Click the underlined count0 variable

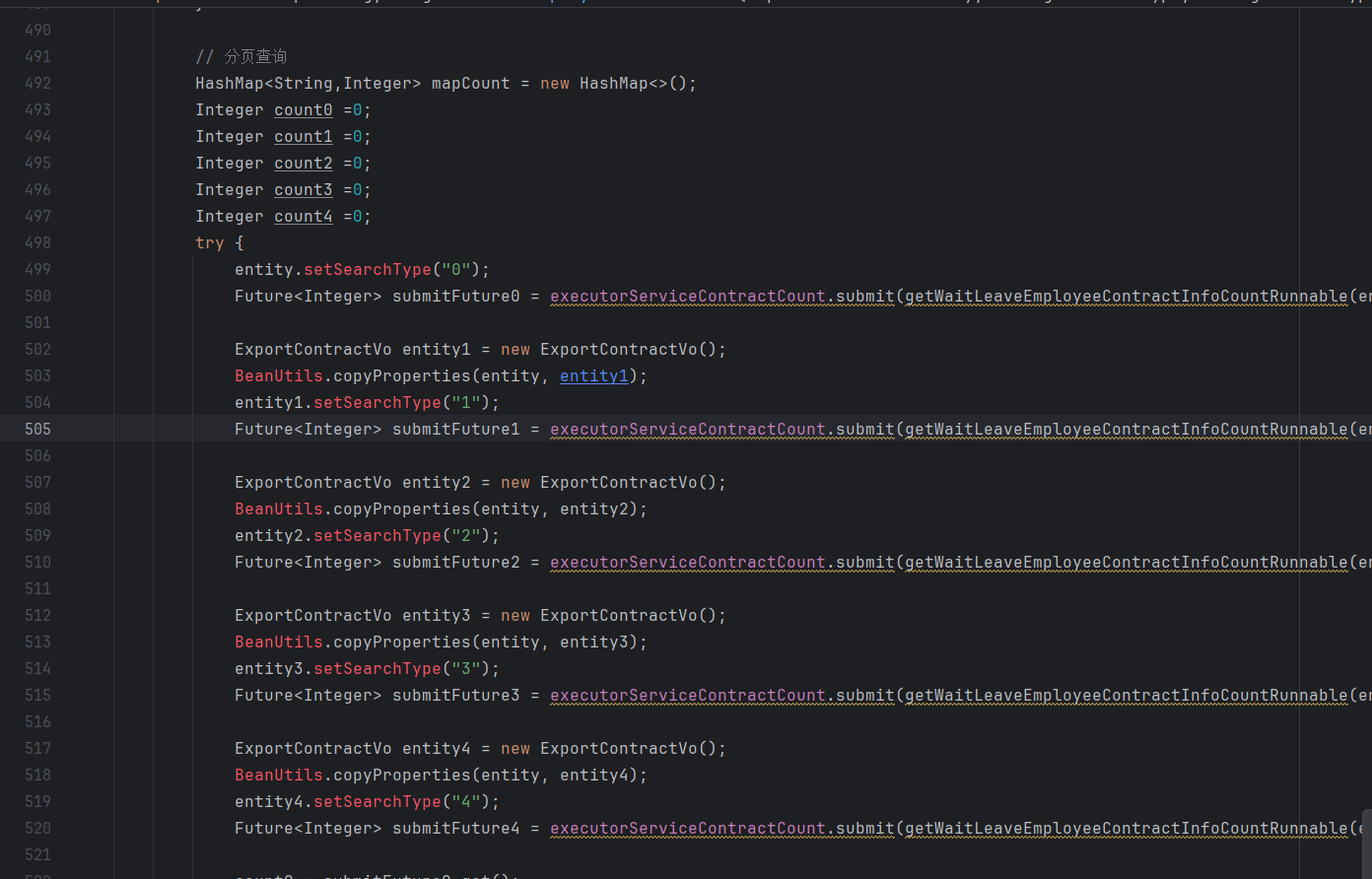[x=304, y=109]
